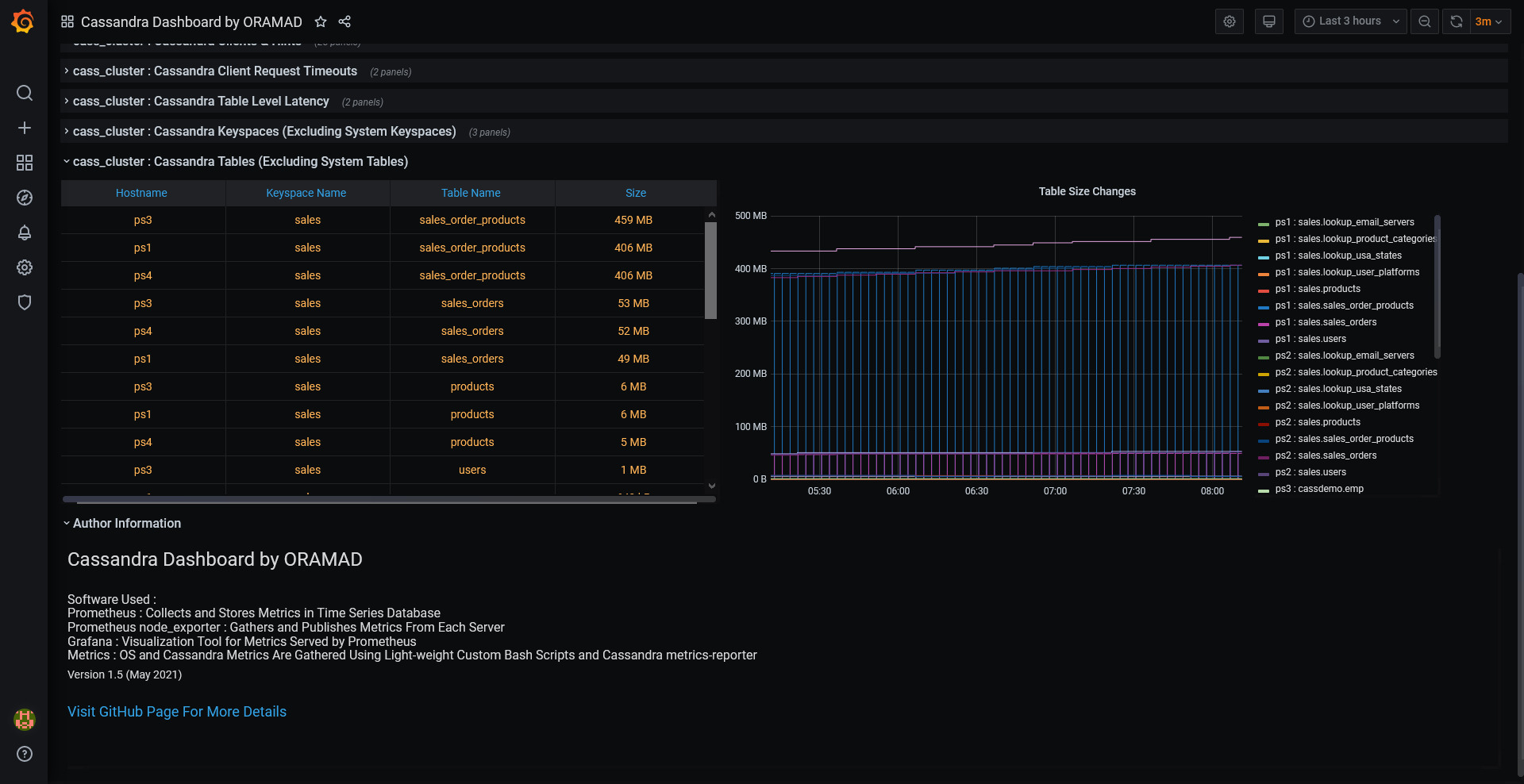Screen dimensions: 1524x784
Task: Open the 3m refresh interval dropdown
Action: click(1489, 21)
